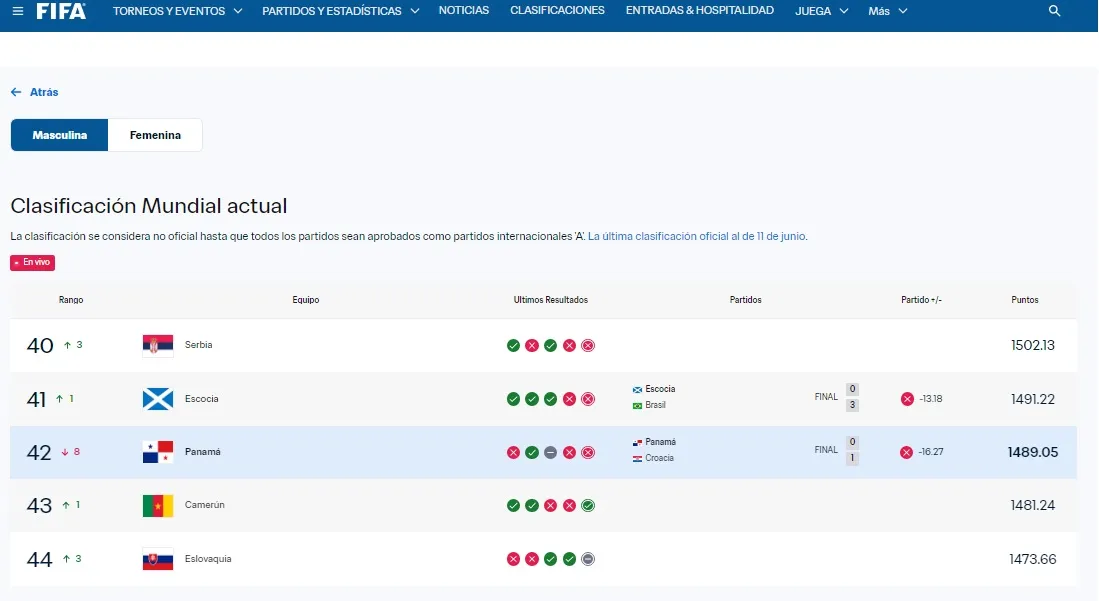
Task: Click the Escocia flag in team column
Action: [158, 399]
